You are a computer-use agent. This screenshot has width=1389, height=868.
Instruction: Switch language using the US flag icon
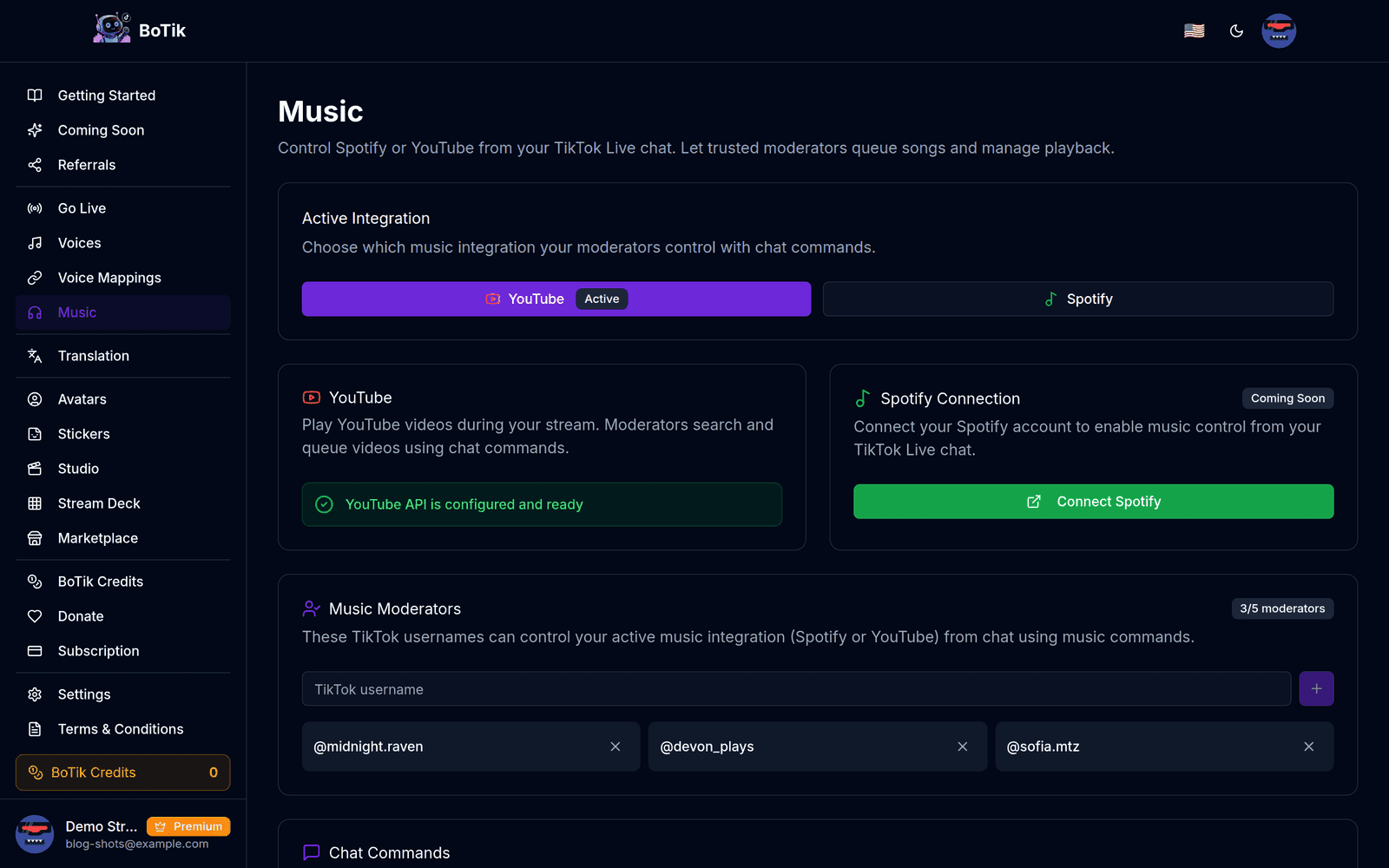[1195, 30]
